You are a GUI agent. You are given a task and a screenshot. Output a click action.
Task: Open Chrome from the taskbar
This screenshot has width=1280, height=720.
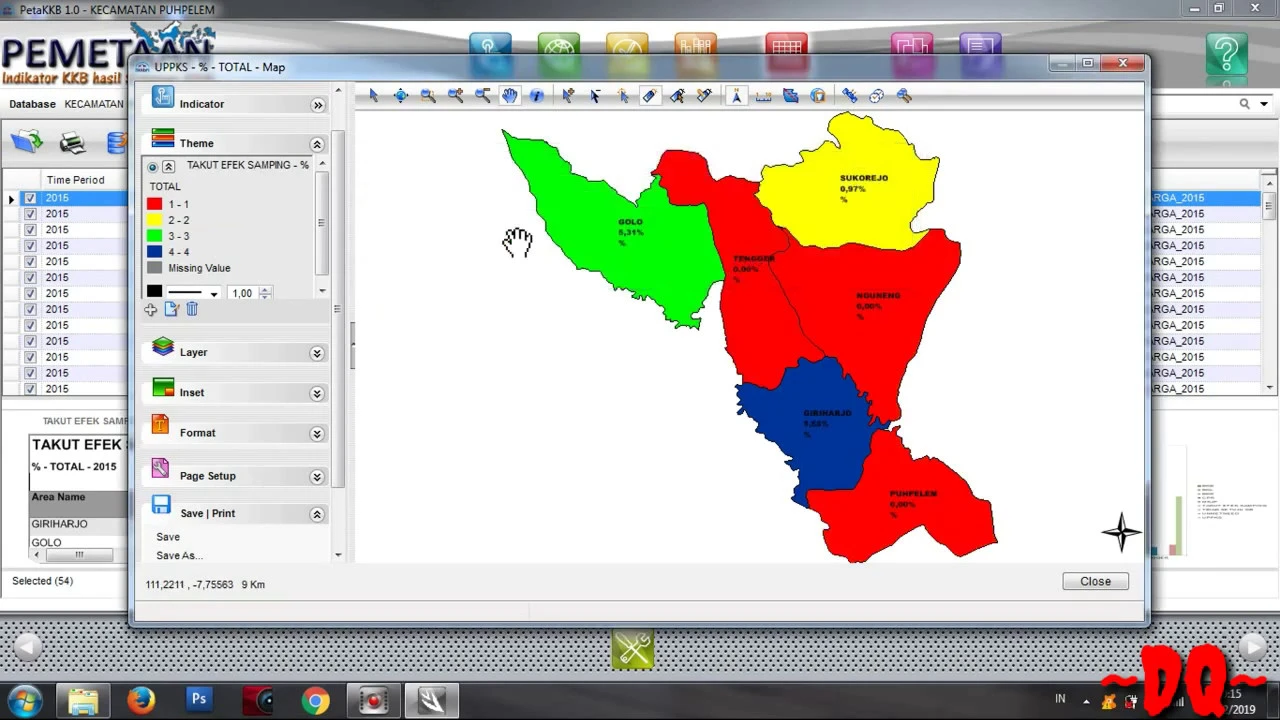click(x=315, y=701)
